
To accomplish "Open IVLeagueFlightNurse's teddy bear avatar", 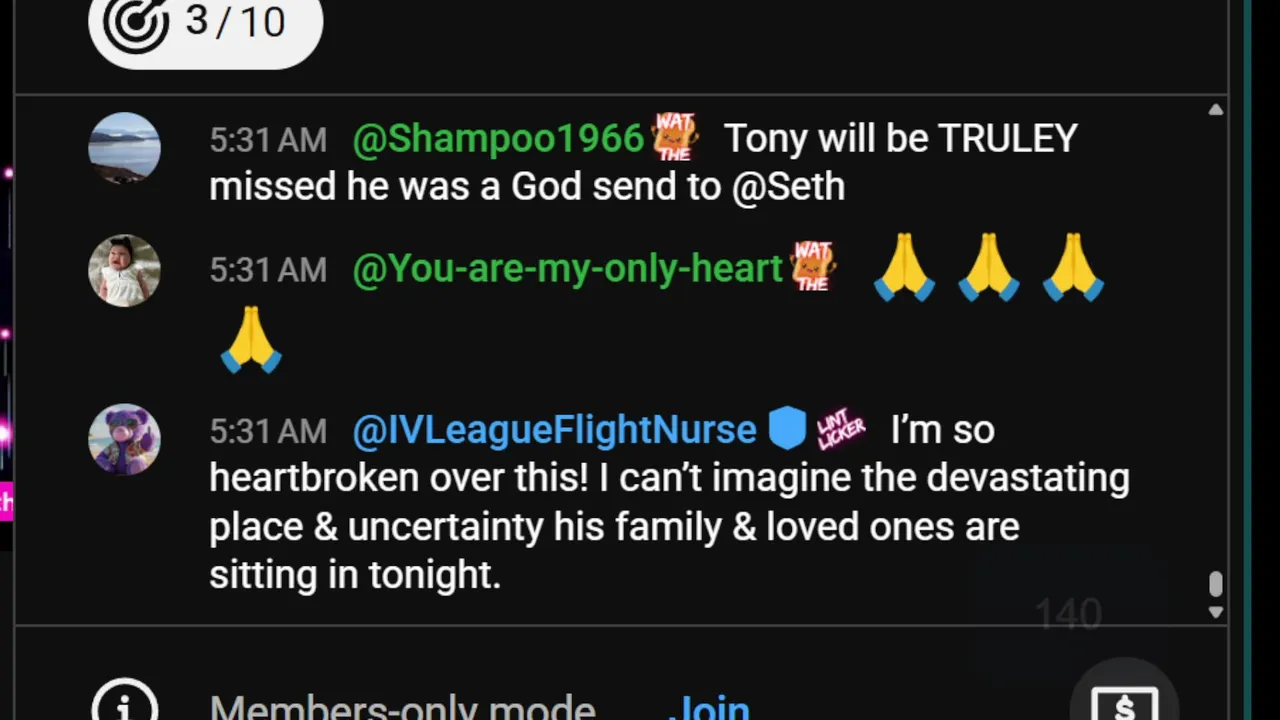I will coord(124,439).
